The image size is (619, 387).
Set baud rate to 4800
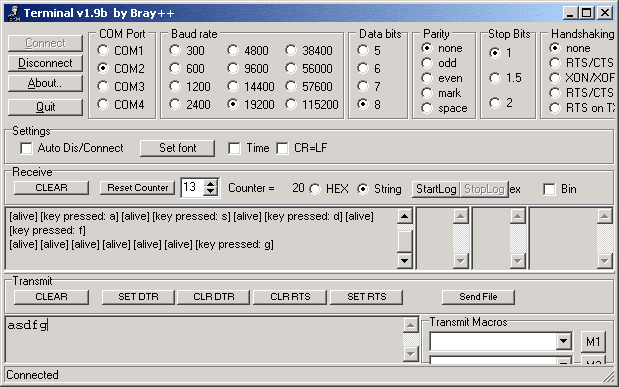(x=248, y=51)
